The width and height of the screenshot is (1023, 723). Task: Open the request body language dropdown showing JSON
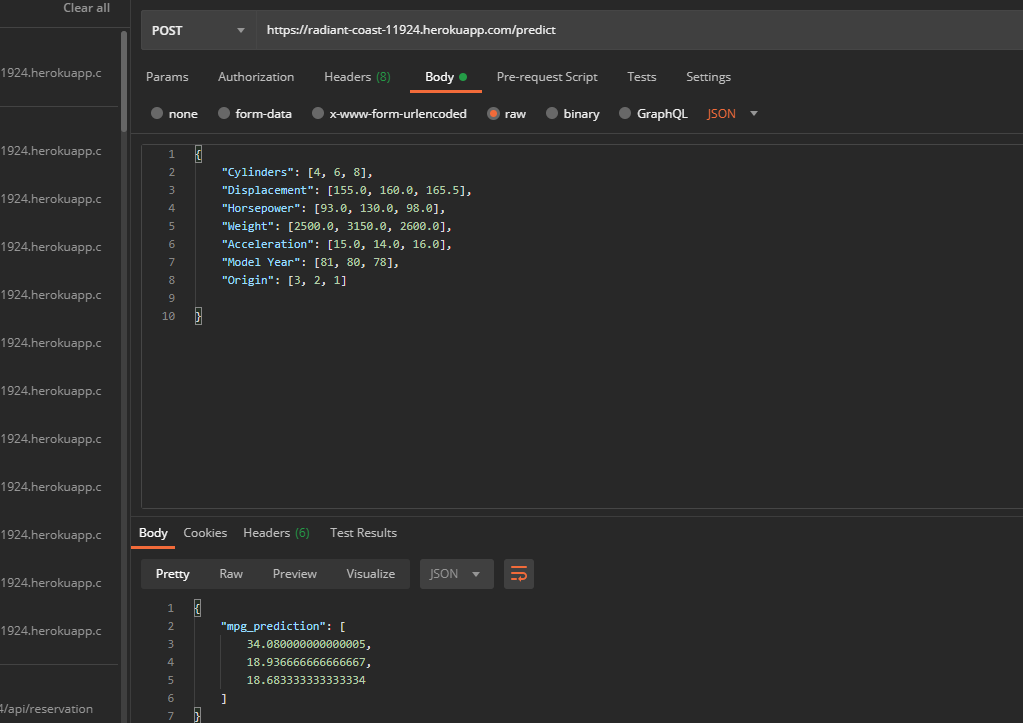click(728, 113)
